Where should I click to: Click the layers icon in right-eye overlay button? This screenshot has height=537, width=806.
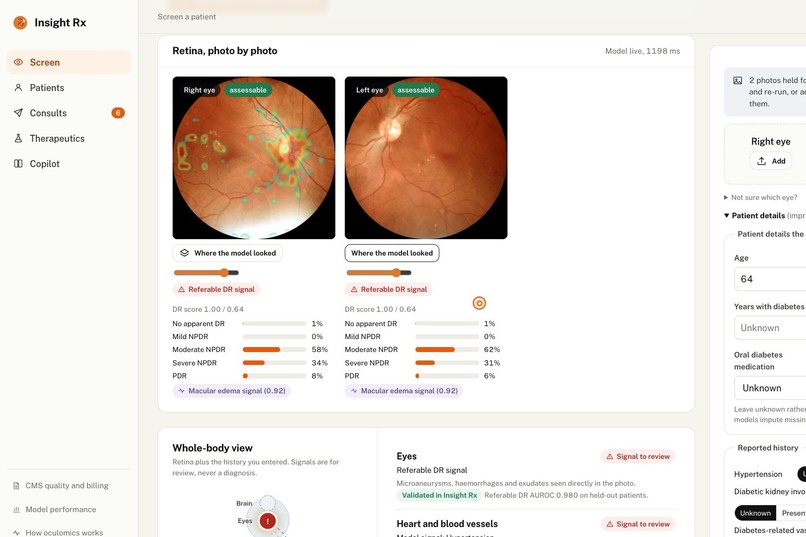coord(185,253)
